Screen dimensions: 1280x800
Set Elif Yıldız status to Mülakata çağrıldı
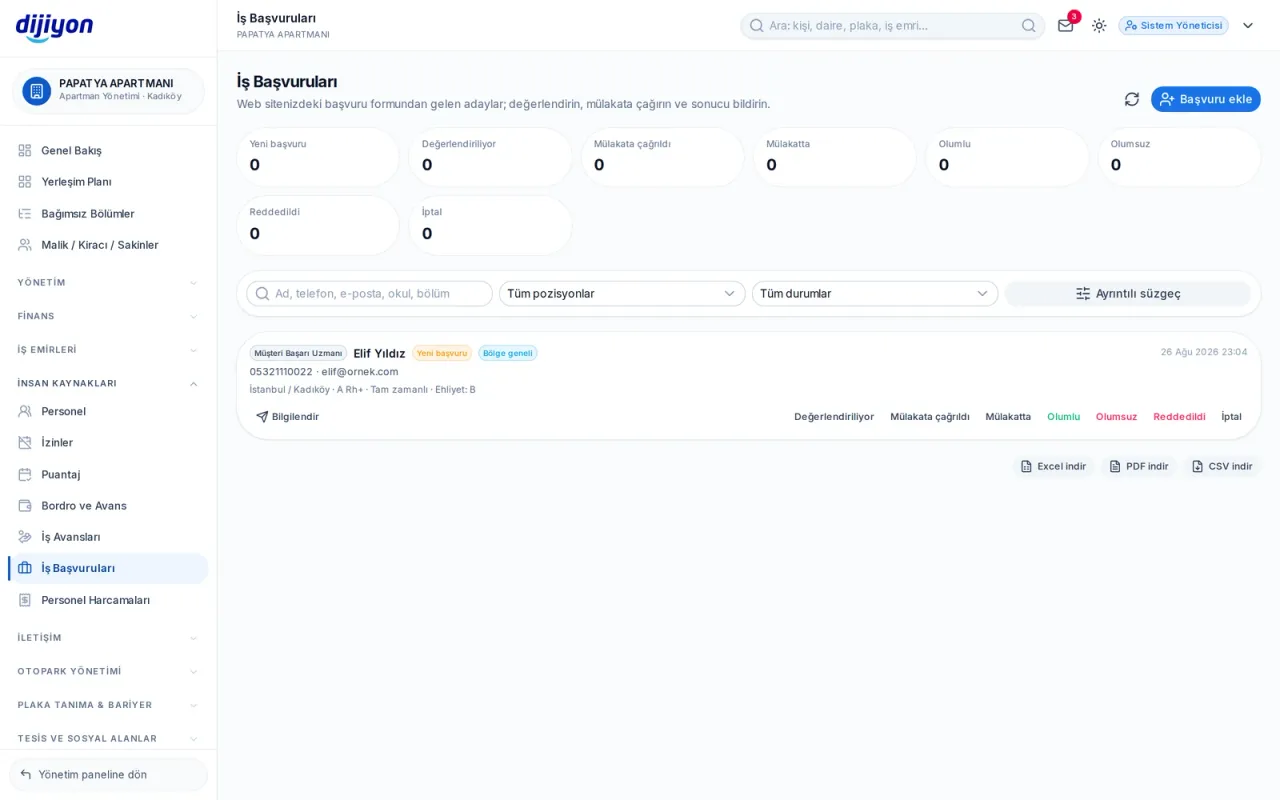(930, 417)
